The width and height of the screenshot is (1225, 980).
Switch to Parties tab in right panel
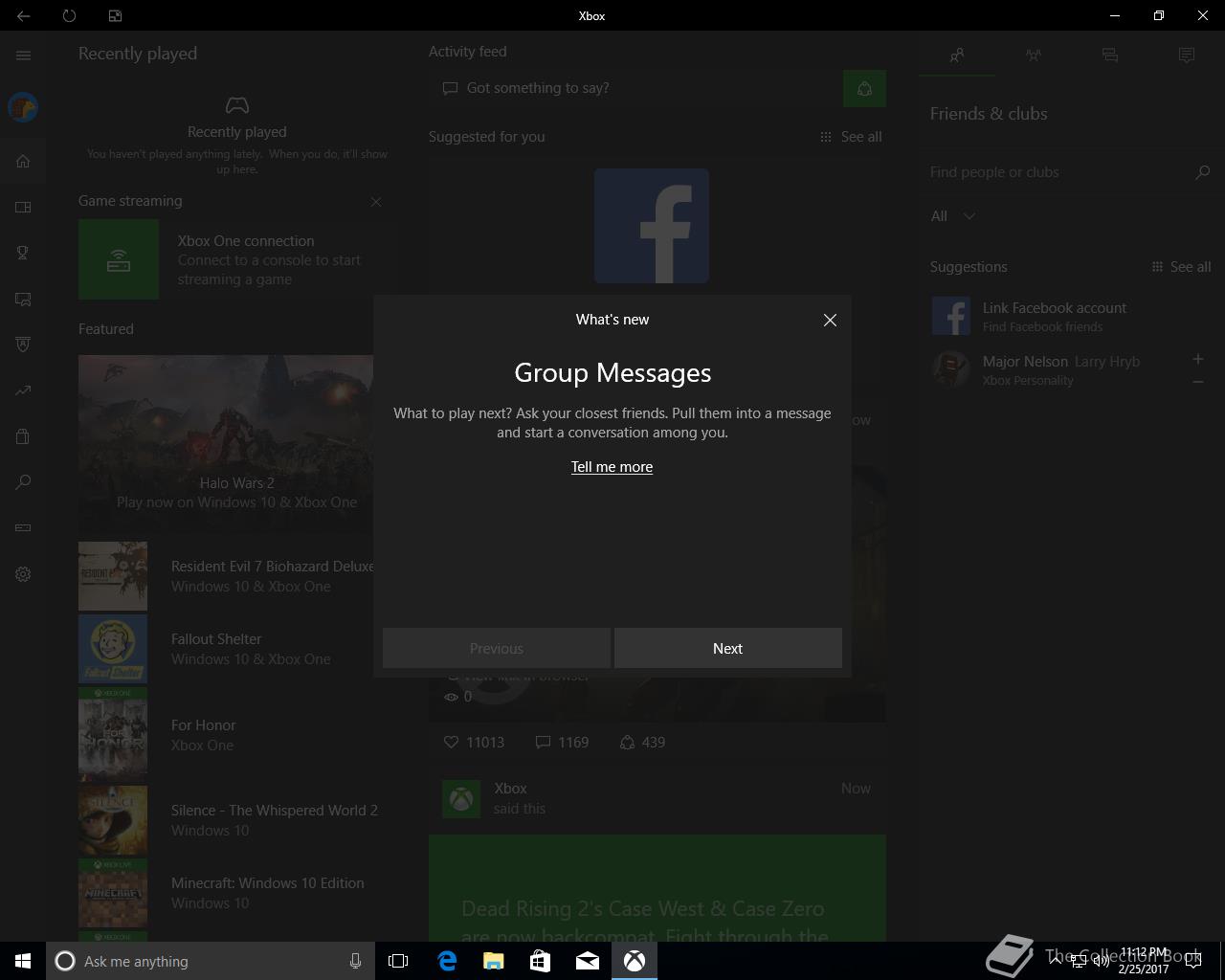pos(1034,56)
